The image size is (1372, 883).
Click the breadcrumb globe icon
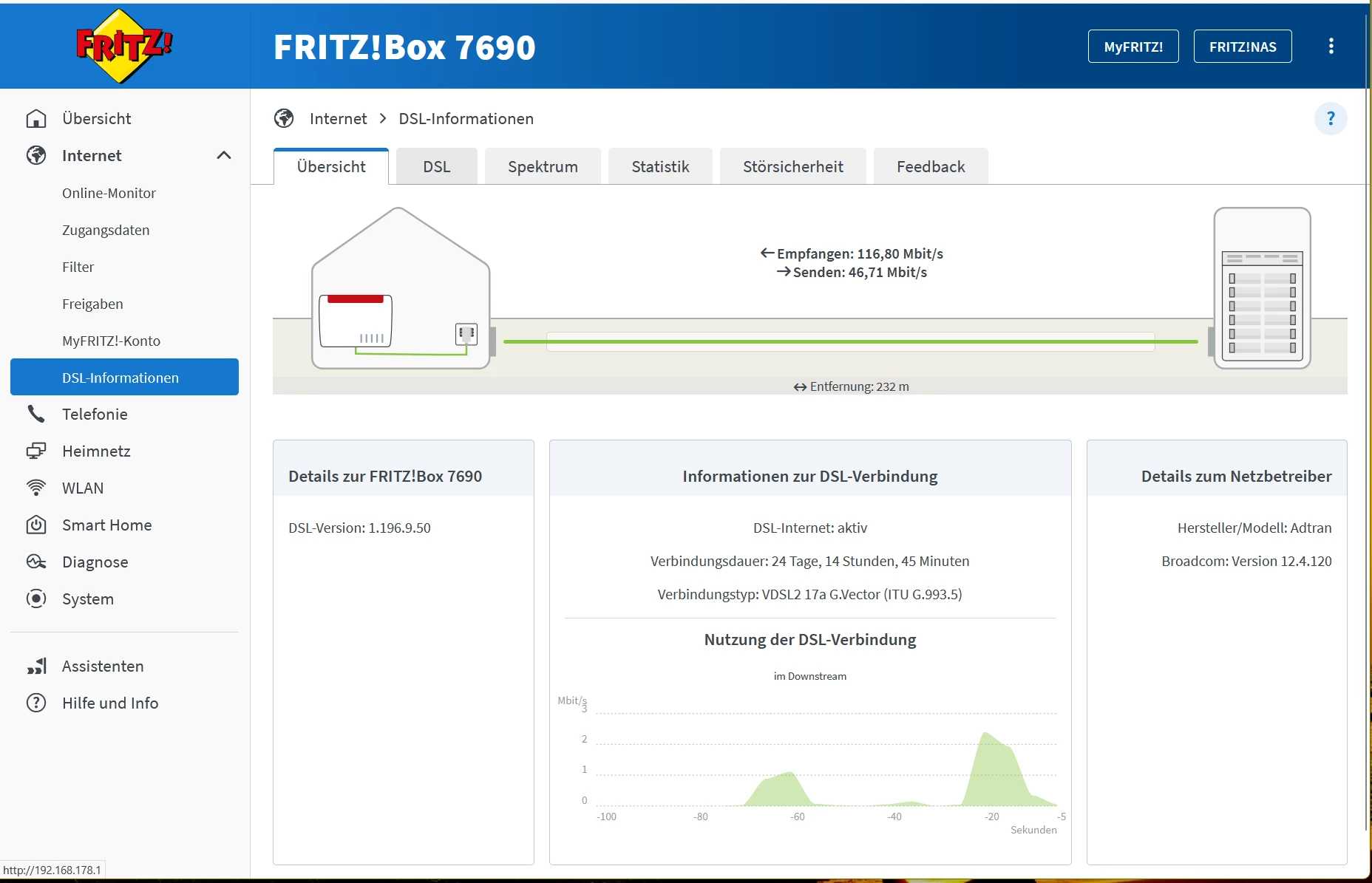[284, 119]
